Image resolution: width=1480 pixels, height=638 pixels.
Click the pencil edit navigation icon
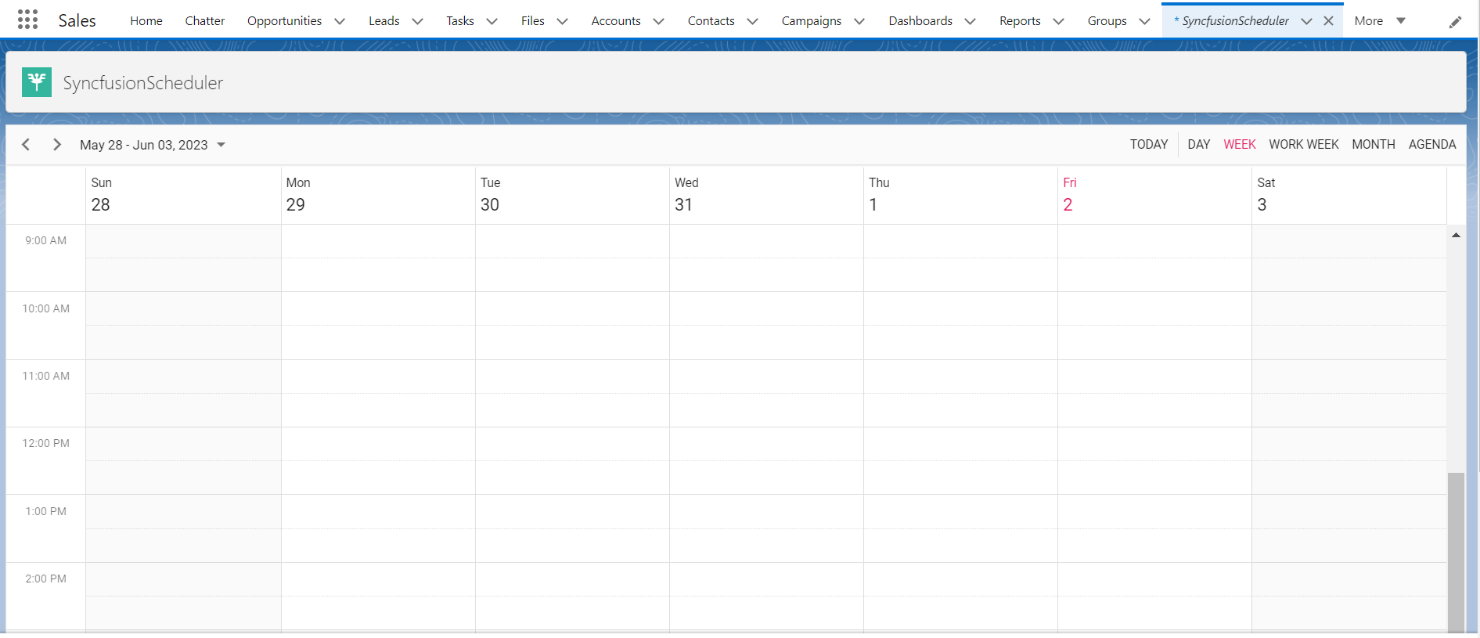tap(1455, 21)
